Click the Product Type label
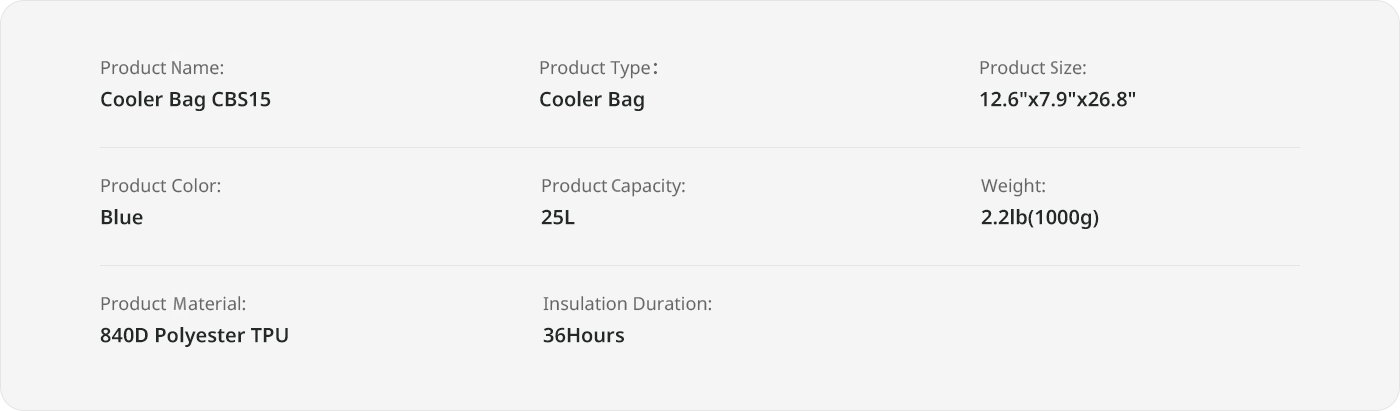Image resolution: width=1400 pixels, height=411 pixels. pos(598,68)
